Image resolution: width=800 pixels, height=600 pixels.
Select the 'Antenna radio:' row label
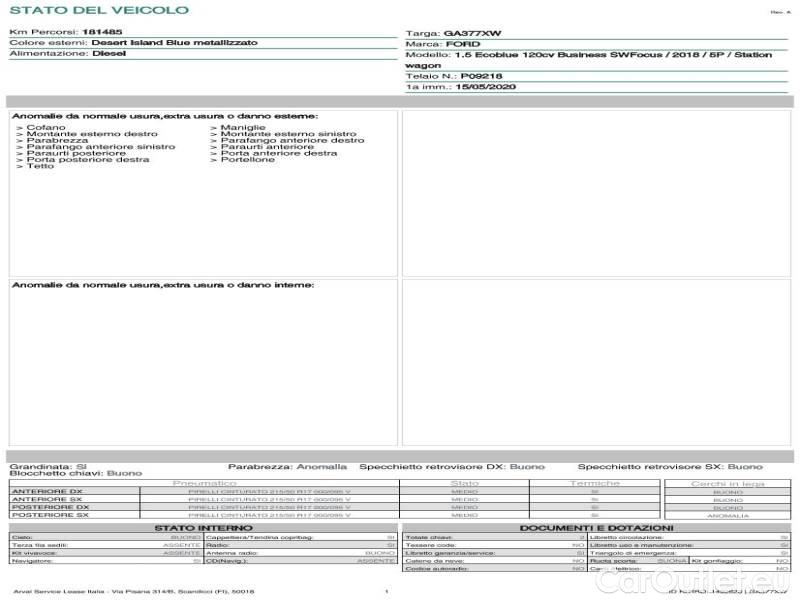coord(232,553)
